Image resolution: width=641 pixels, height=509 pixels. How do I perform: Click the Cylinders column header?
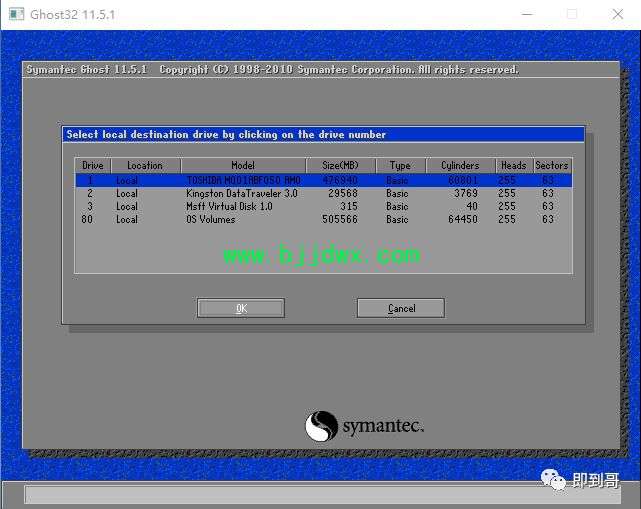pyautogui.click(x=460, y=166)
